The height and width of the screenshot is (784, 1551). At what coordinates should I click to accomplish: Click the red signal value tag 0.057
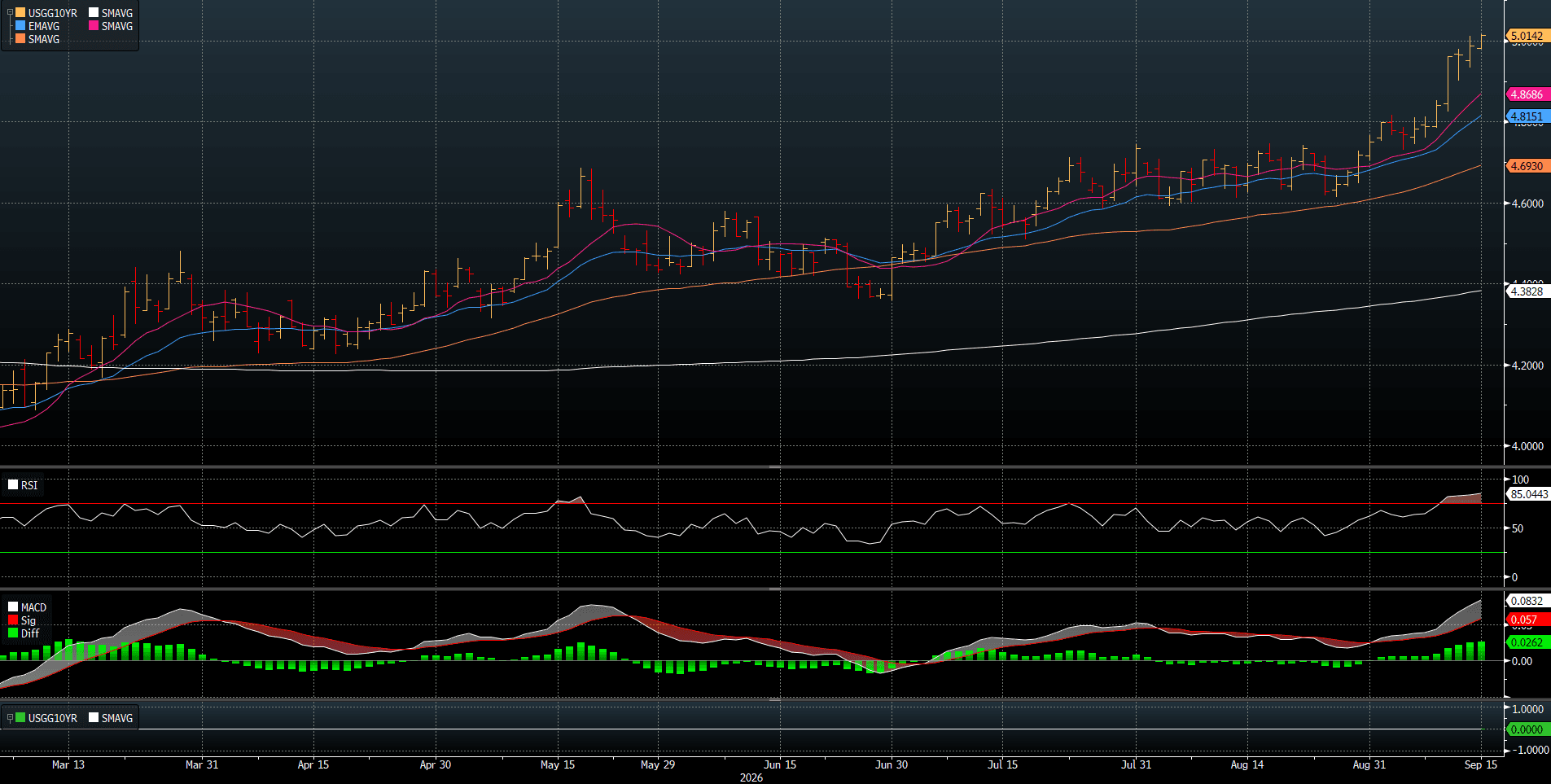tap(1527, 620)
